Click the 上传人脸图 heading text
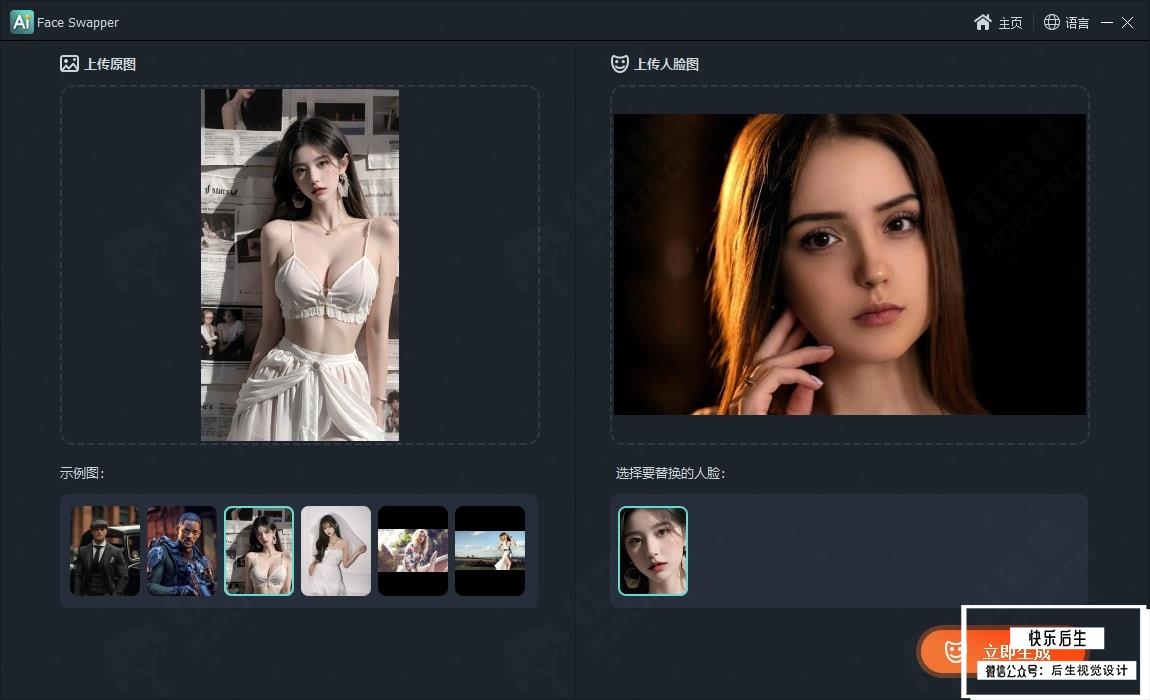The image size is (1150, 700). [667, 64]
